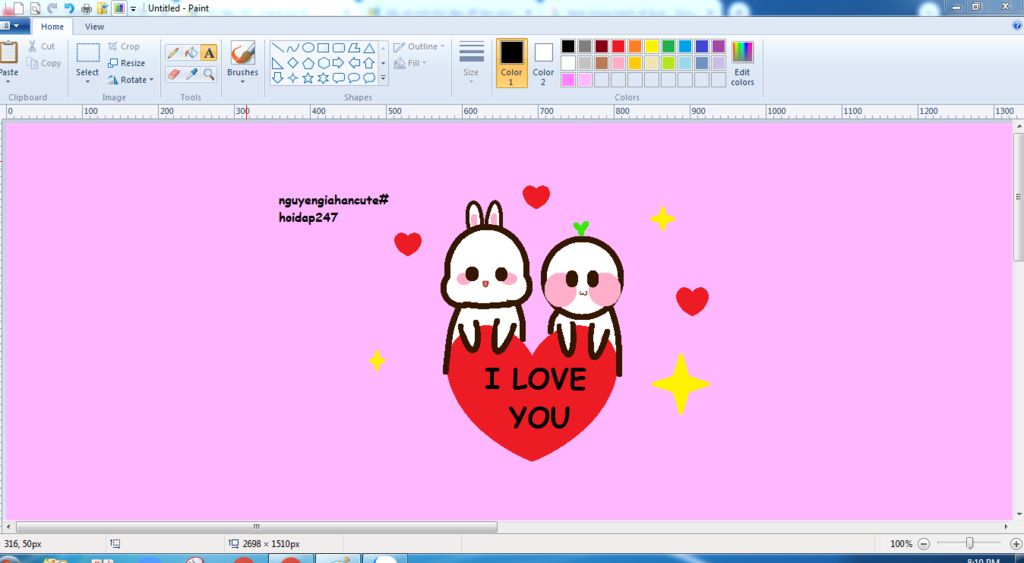Choose the Left arrow shape
Viewport: 1024px width, 563px height.
(354, 63)
